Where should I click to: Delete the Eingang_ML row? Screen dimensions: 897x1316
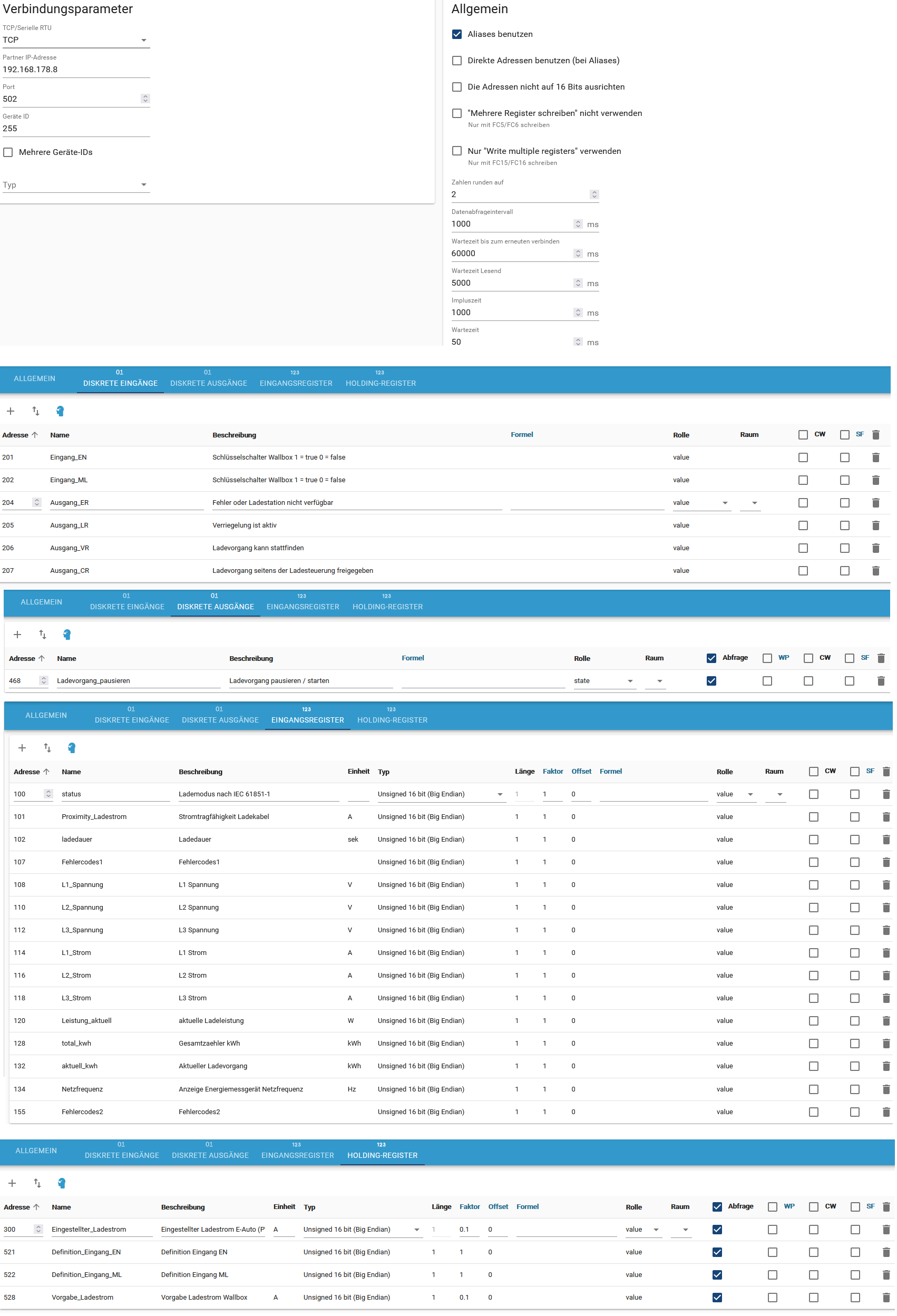(875, 480)
